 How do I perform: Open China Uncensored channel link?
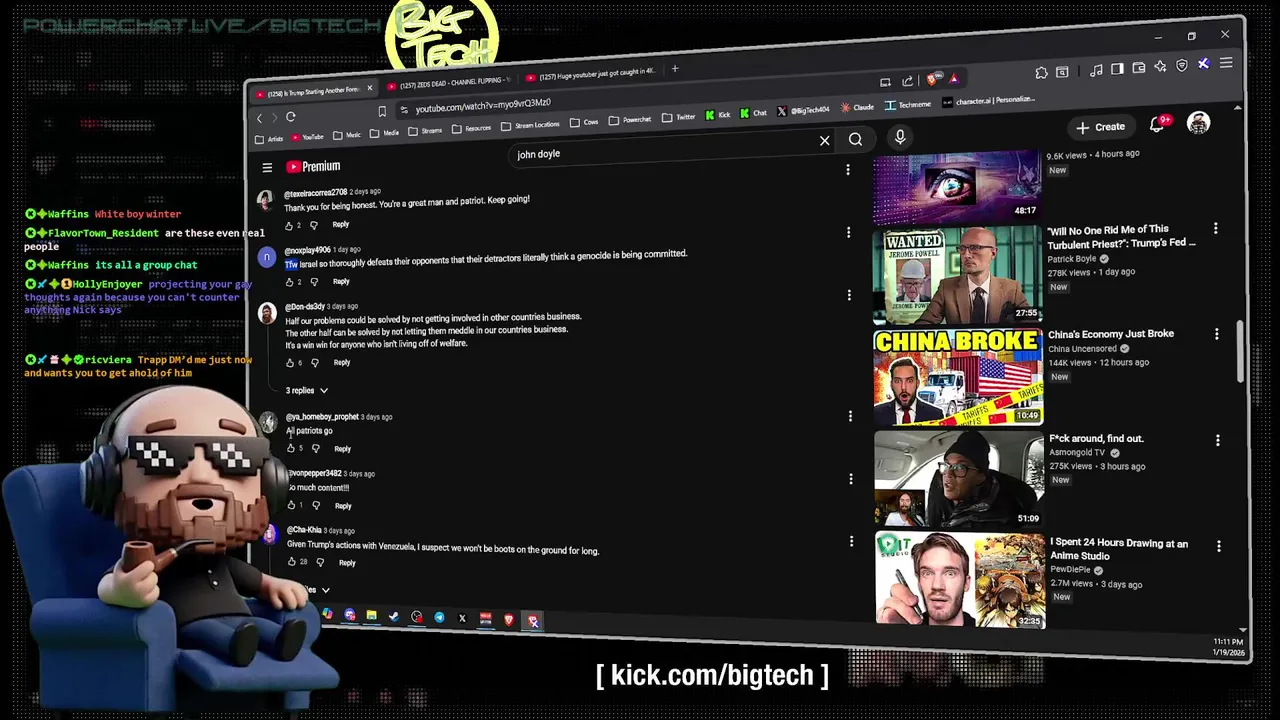click(x=1082, y=349)
